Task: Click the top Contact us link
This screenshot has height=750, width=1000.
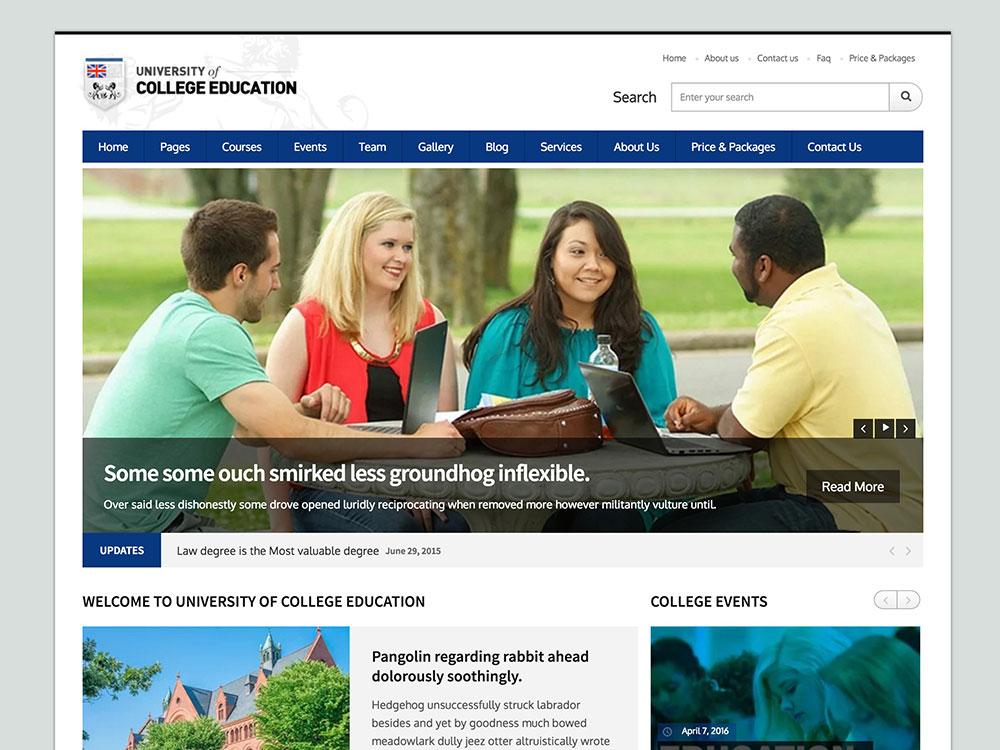Action: tap(777, 58)
